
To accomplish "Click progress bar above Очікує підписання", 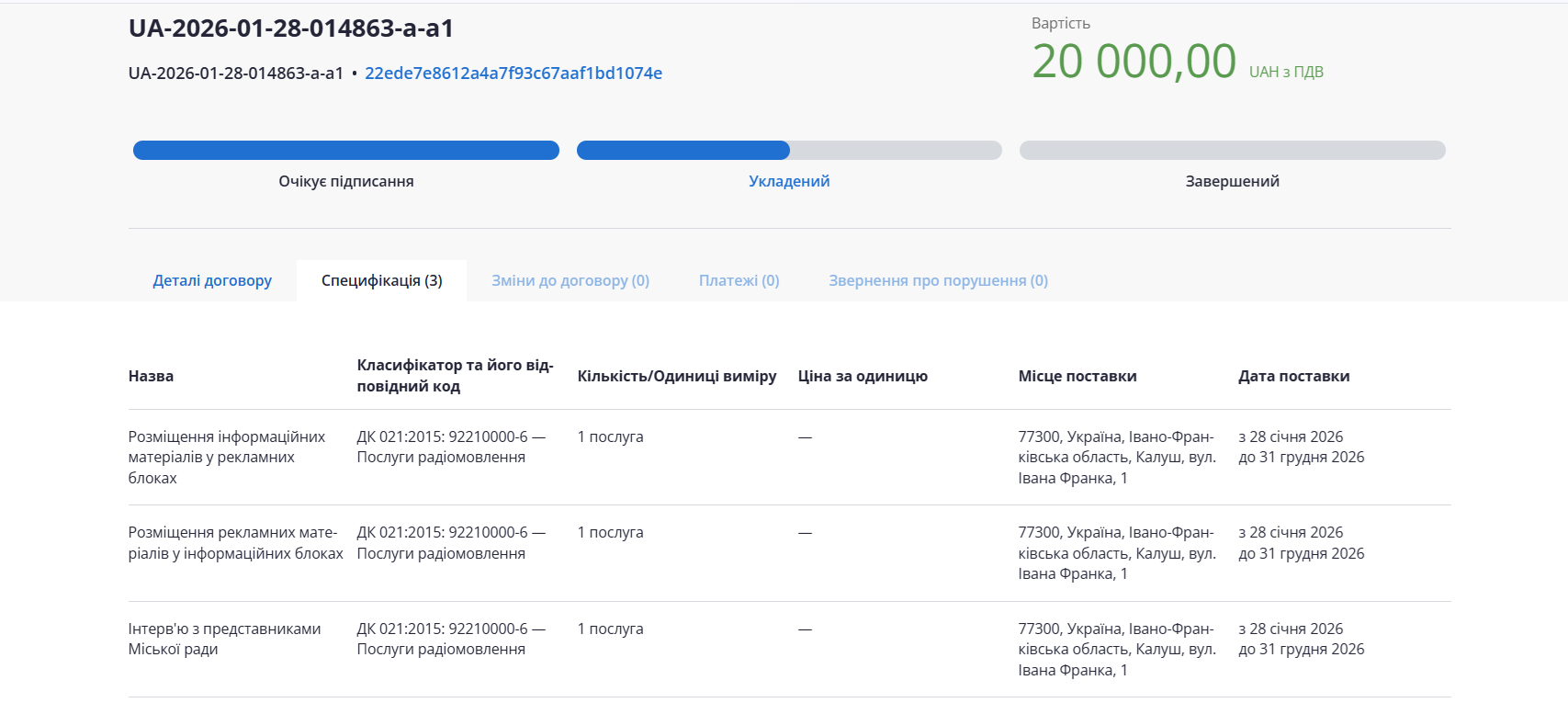I will pyautogui.click(x=345, y=151).
